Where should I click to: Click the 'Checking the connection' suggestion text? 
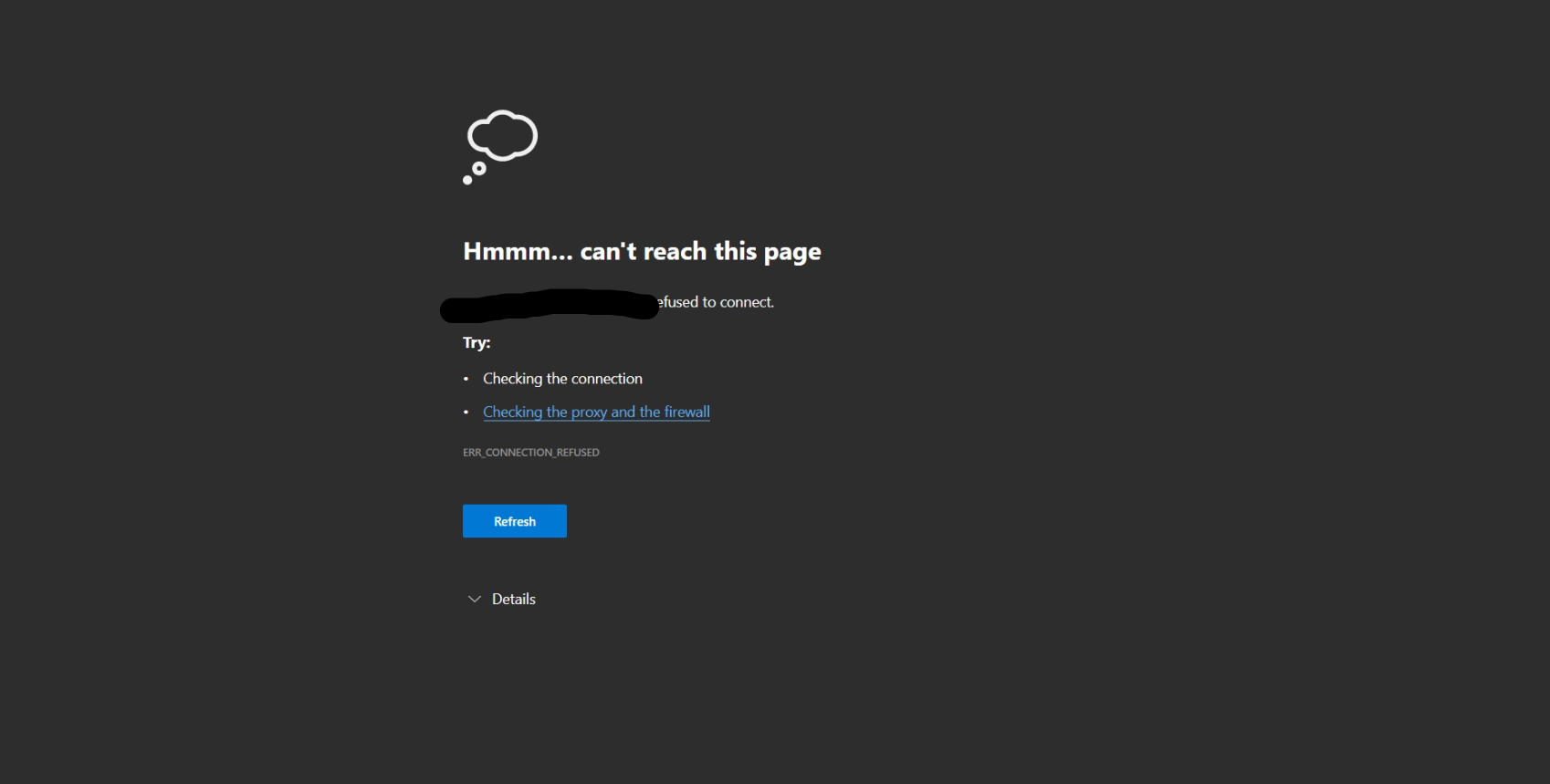pyautogui.click(x=562, y=379)
